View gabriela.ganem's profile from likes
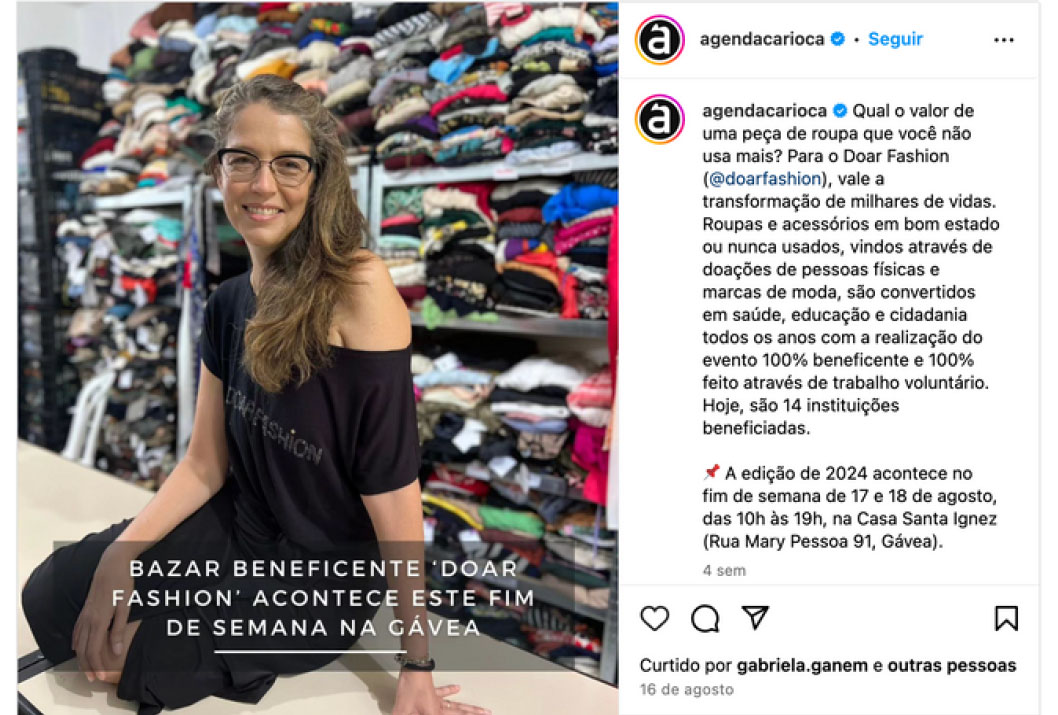 (x=802, y=665)
